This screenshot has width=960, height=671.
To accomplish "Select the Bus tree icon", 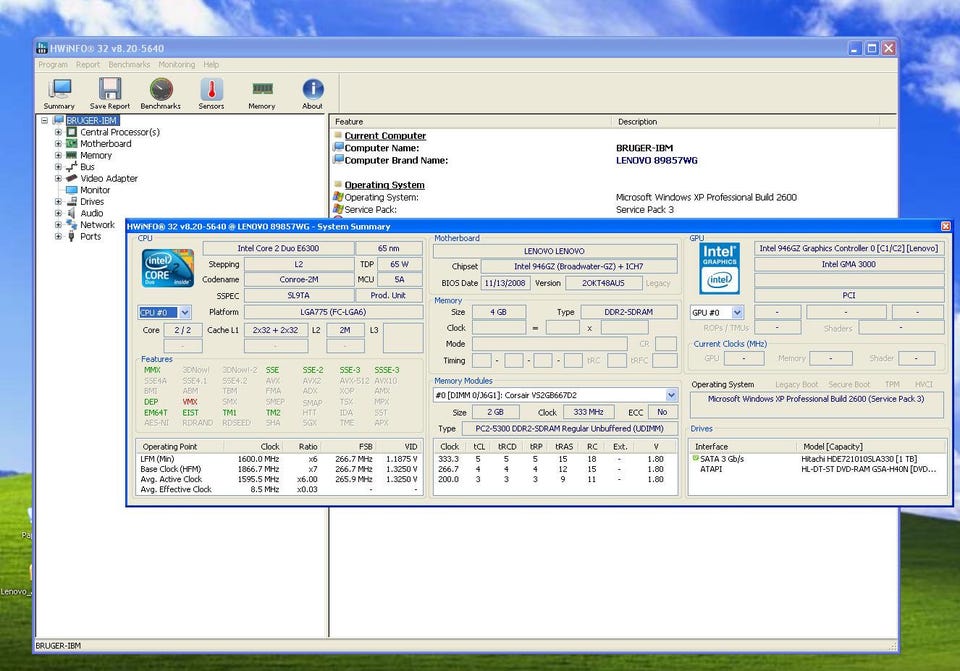I will pos(72,167).
